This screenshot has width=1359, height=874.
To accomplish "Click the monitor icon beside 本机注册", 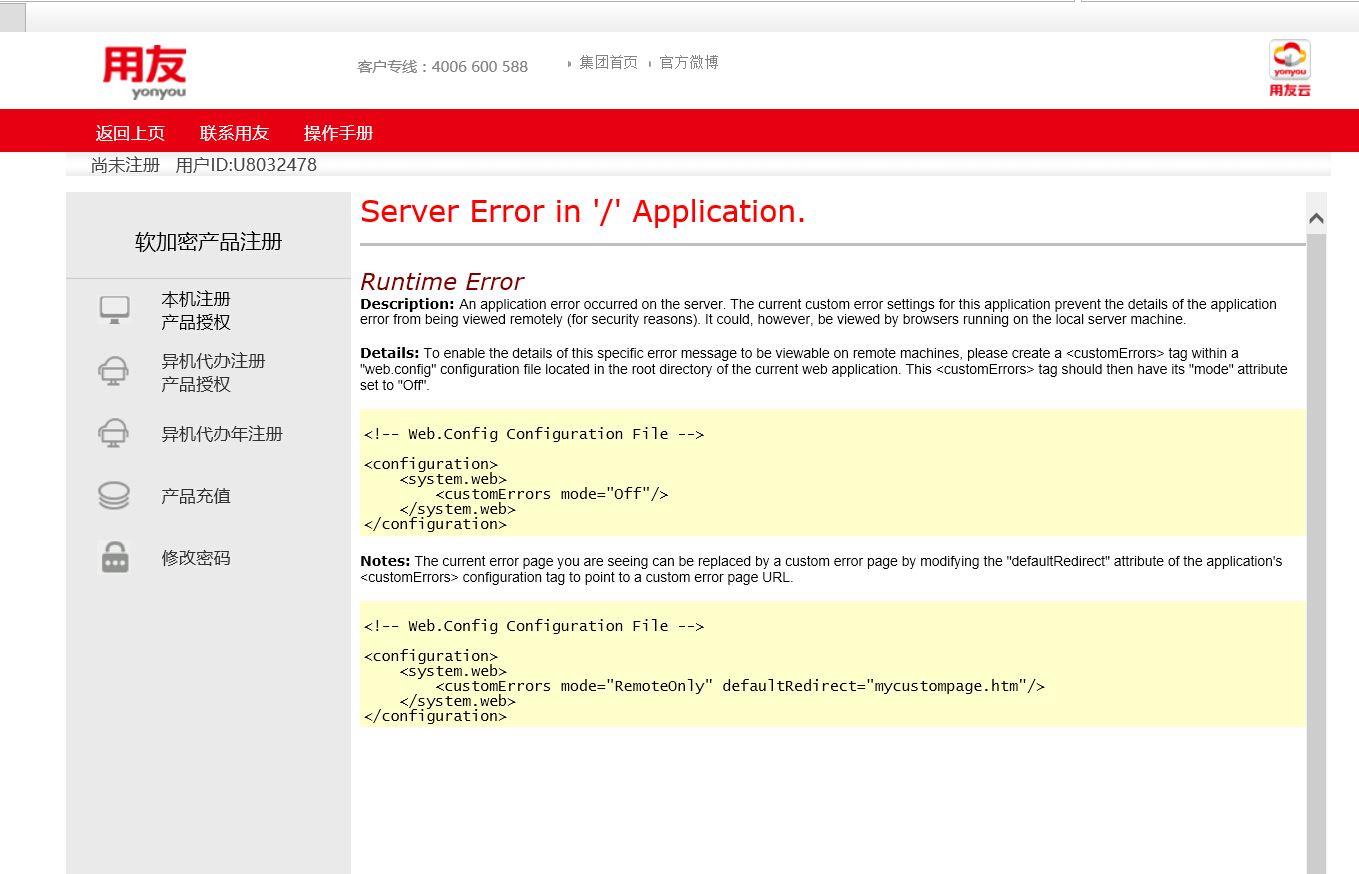I will click(114, 310).
